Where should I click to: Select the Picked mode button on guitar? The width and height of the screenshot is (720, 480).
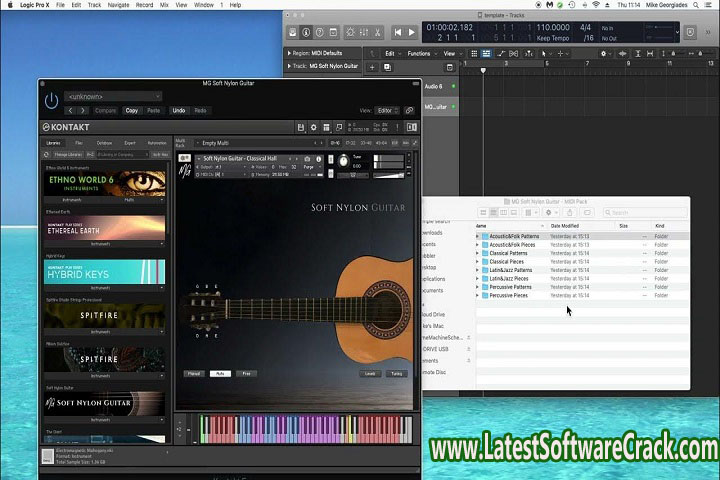pos(194,373)
